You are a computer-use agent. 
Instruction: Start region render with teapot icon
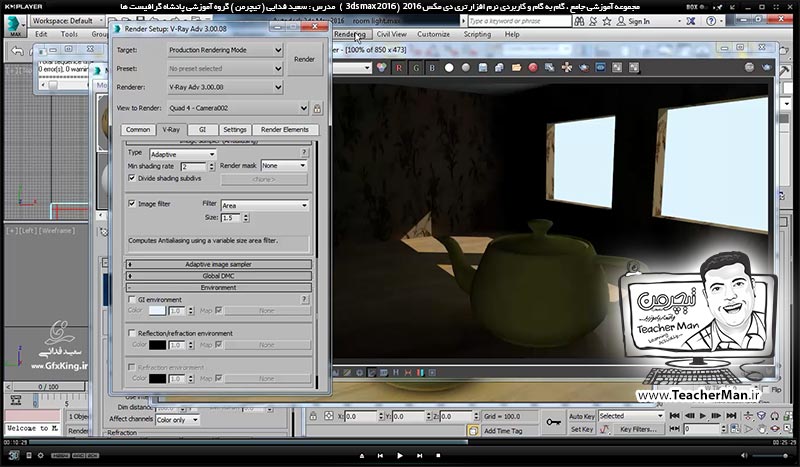click(x=584, y=68)
